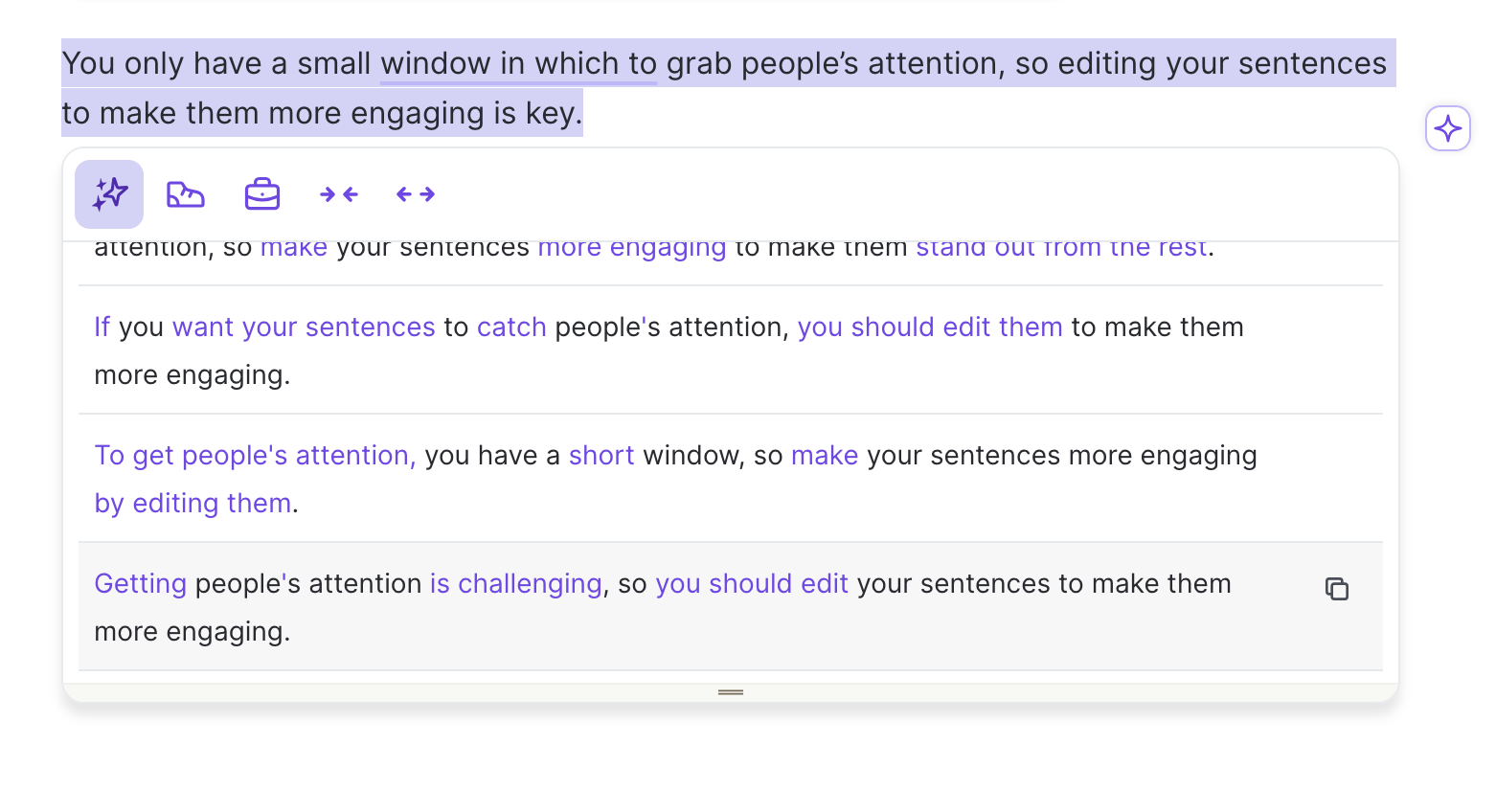The width and height of the screenshot is (1496, 812).
Task: Copy the "Getting people's attention" suggestion
Action: (x=1336, y=589)
